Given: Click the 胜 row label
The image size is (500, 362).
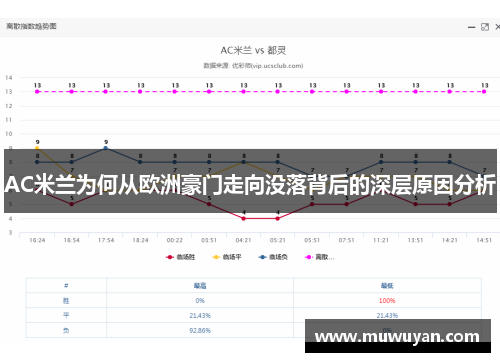Looking at the screenshot, I should pyautogui.click(x=66, y=301).
